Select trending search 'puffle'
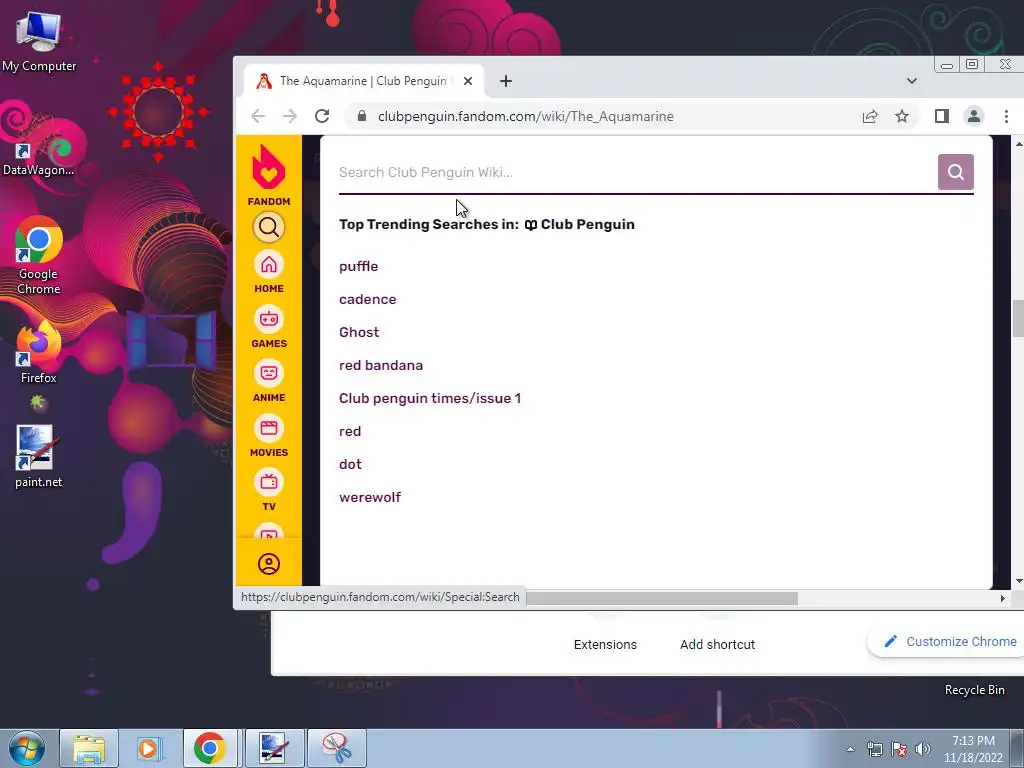 tap(359, 266)
